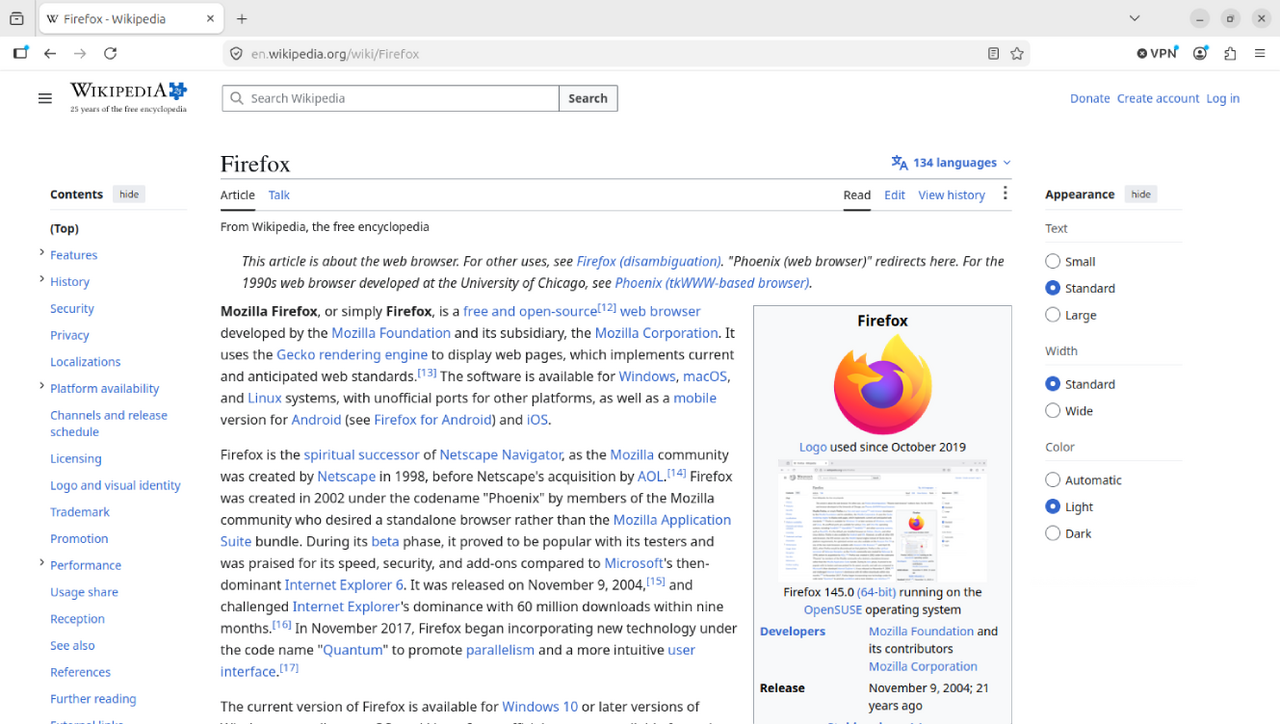Switch to the Talk tab
The height and width of the screenshot is (724, 1280).
[279, 195]
